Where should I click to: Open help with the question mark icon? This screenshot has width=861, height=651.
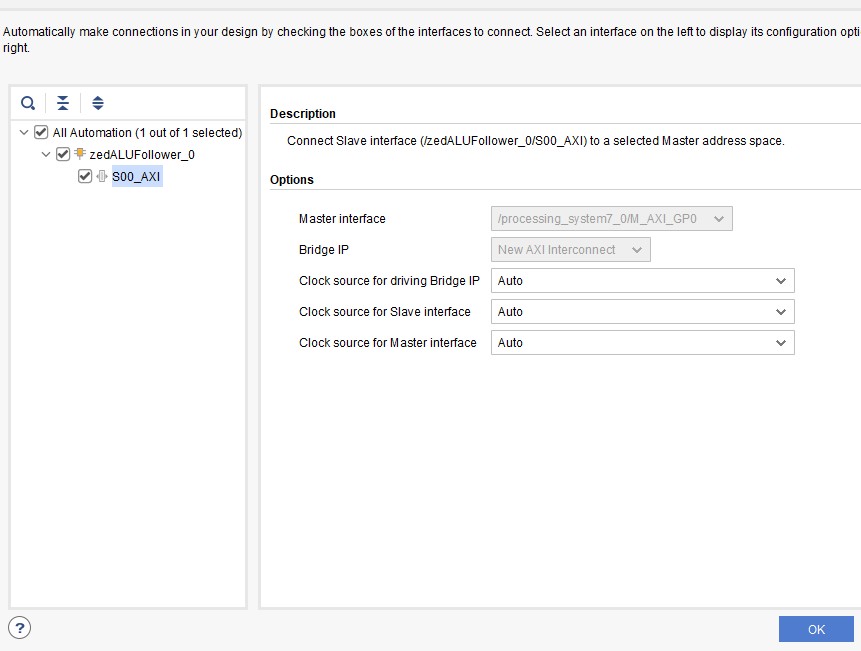(20, 628)
